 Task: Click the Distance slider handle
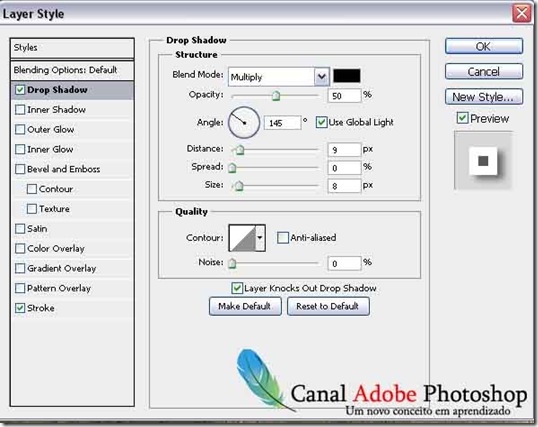coord(239,150)
